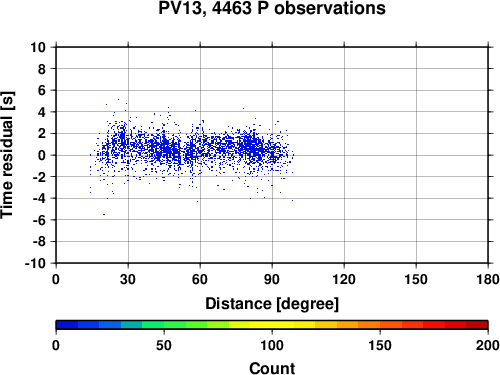Image resolution: width=500 pixels, height=375 pixels.
Task: Click the x-axis tick label '60'
Action: click(x=200, y=279)
